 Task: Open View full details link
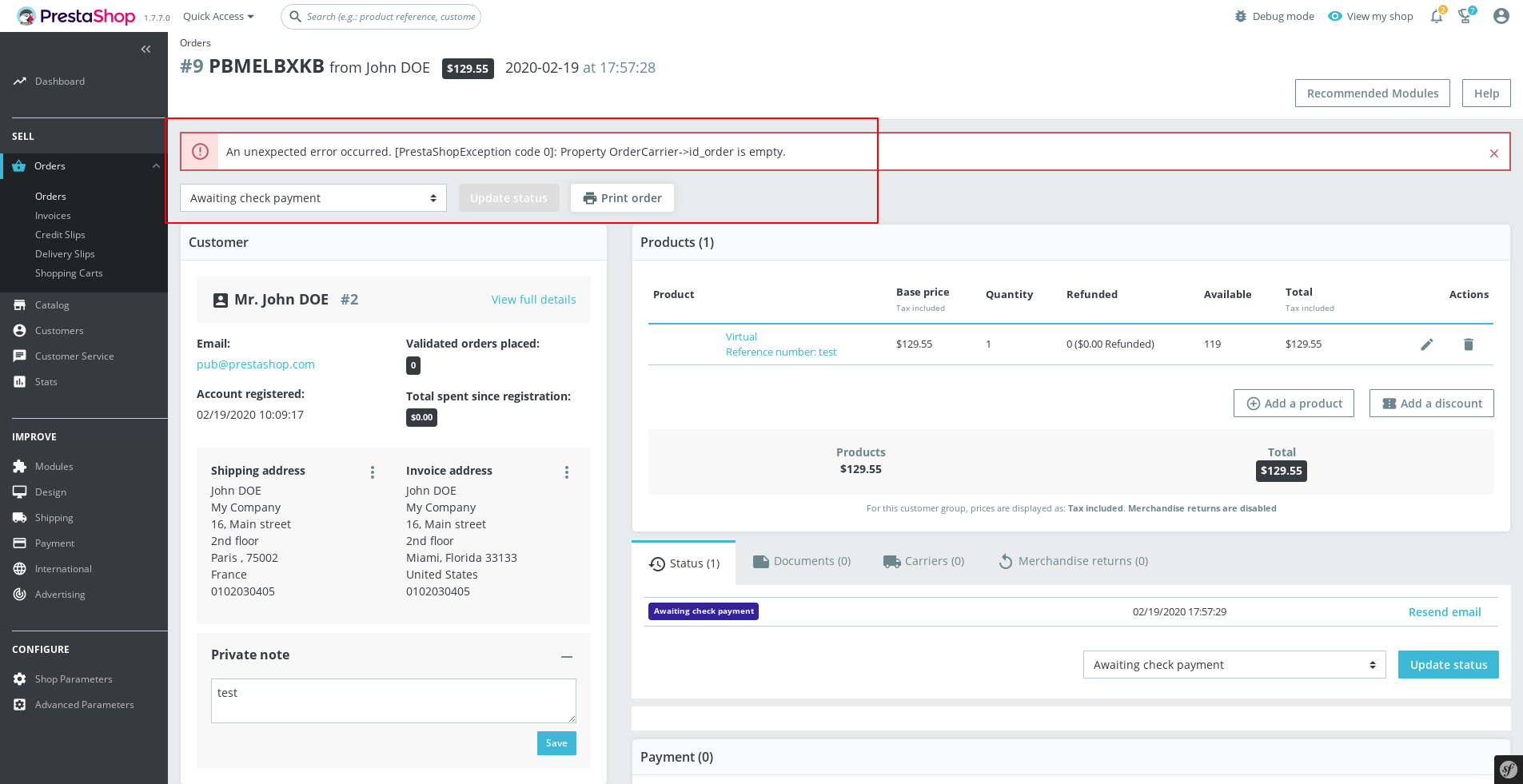[533, 300]
